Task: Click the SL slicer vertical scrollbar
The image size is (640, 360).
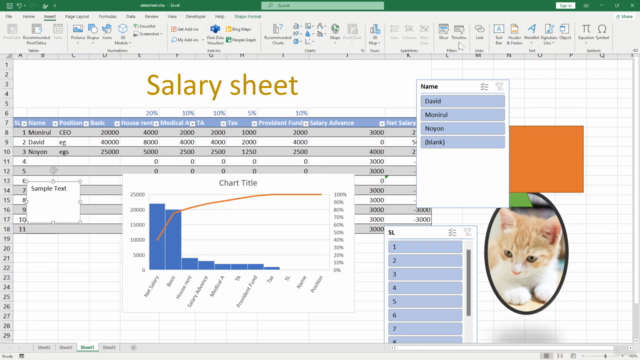Action: coord(469,282)
